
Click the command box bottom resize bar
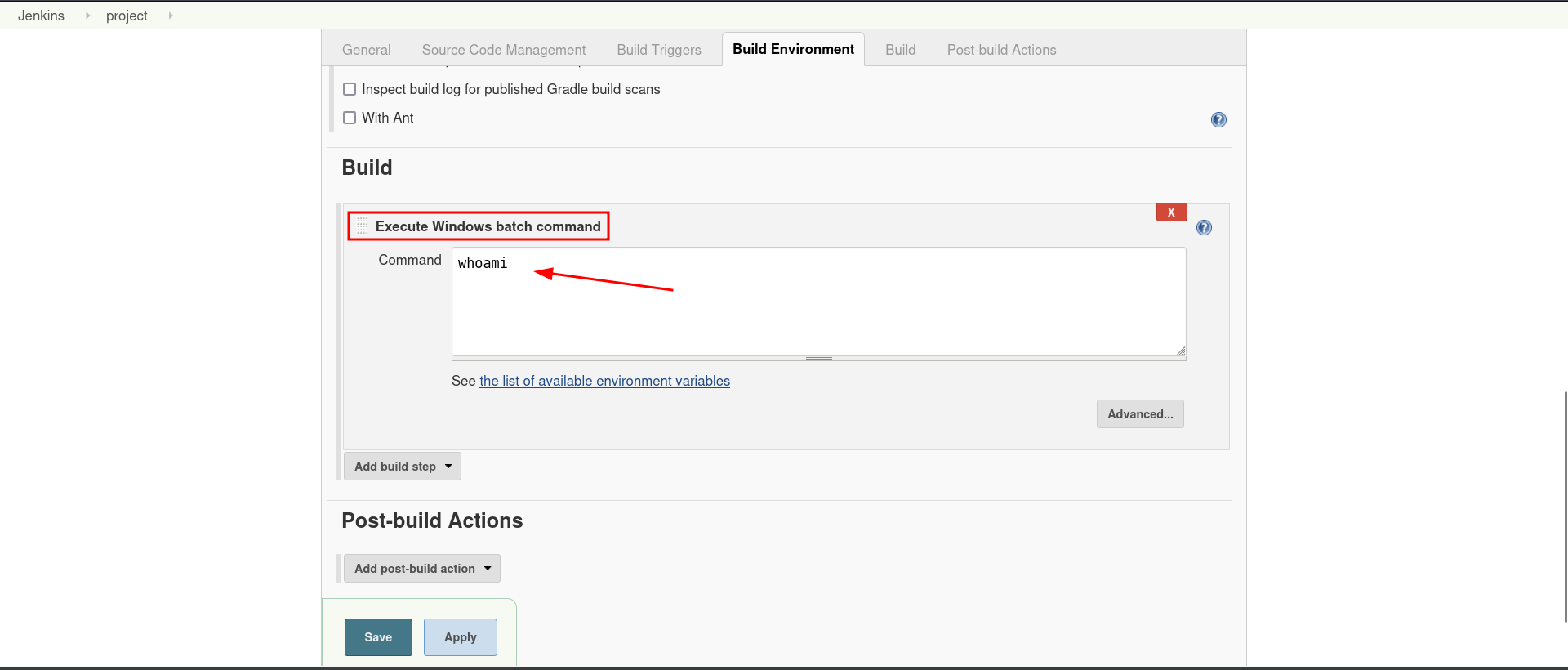click(x=818, y=358)
